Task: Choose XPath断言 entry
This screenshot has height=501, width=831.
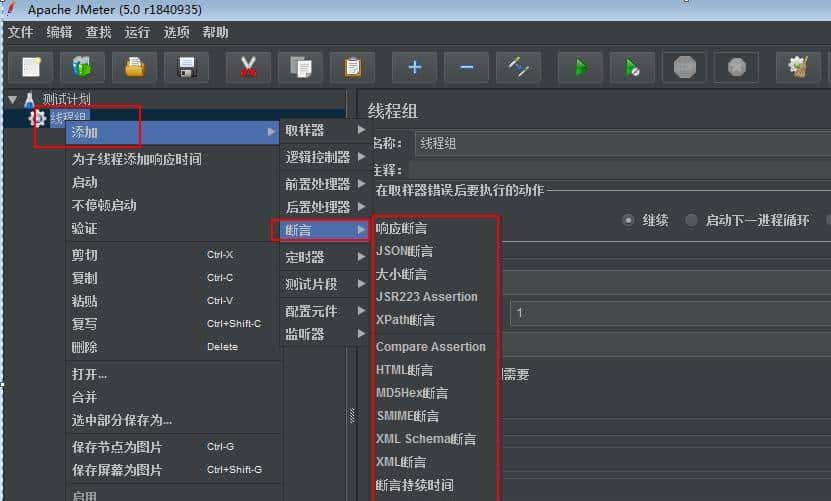Action: (405, 320)
